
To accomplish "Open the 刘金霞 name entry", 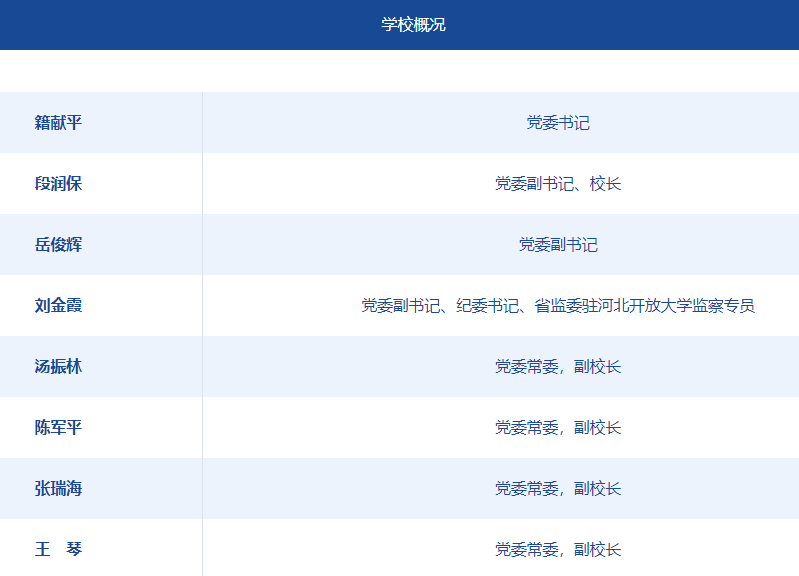I will click(58, 306).
